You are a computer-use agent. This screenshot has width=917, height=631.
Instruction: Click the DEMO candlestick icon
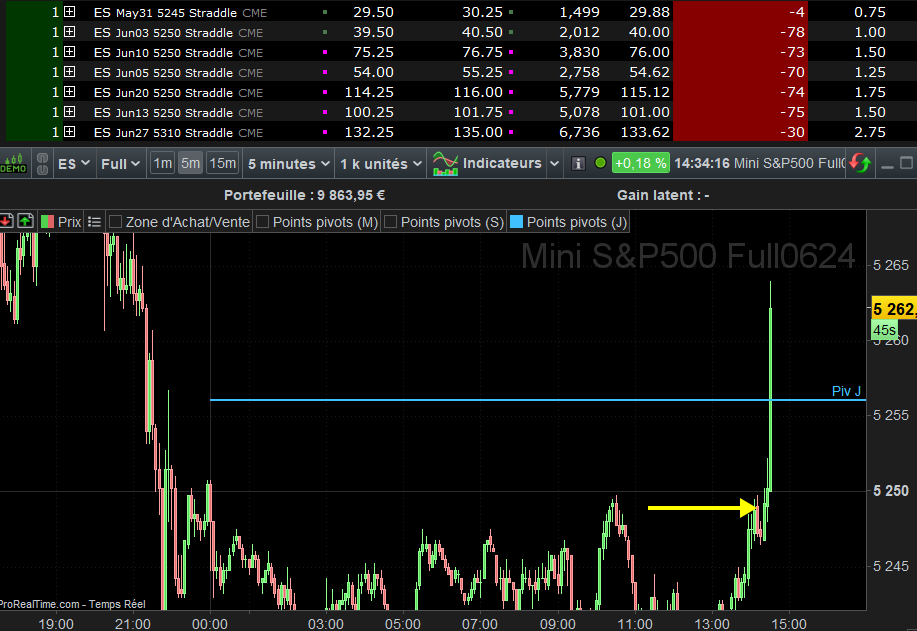(13, 164)
